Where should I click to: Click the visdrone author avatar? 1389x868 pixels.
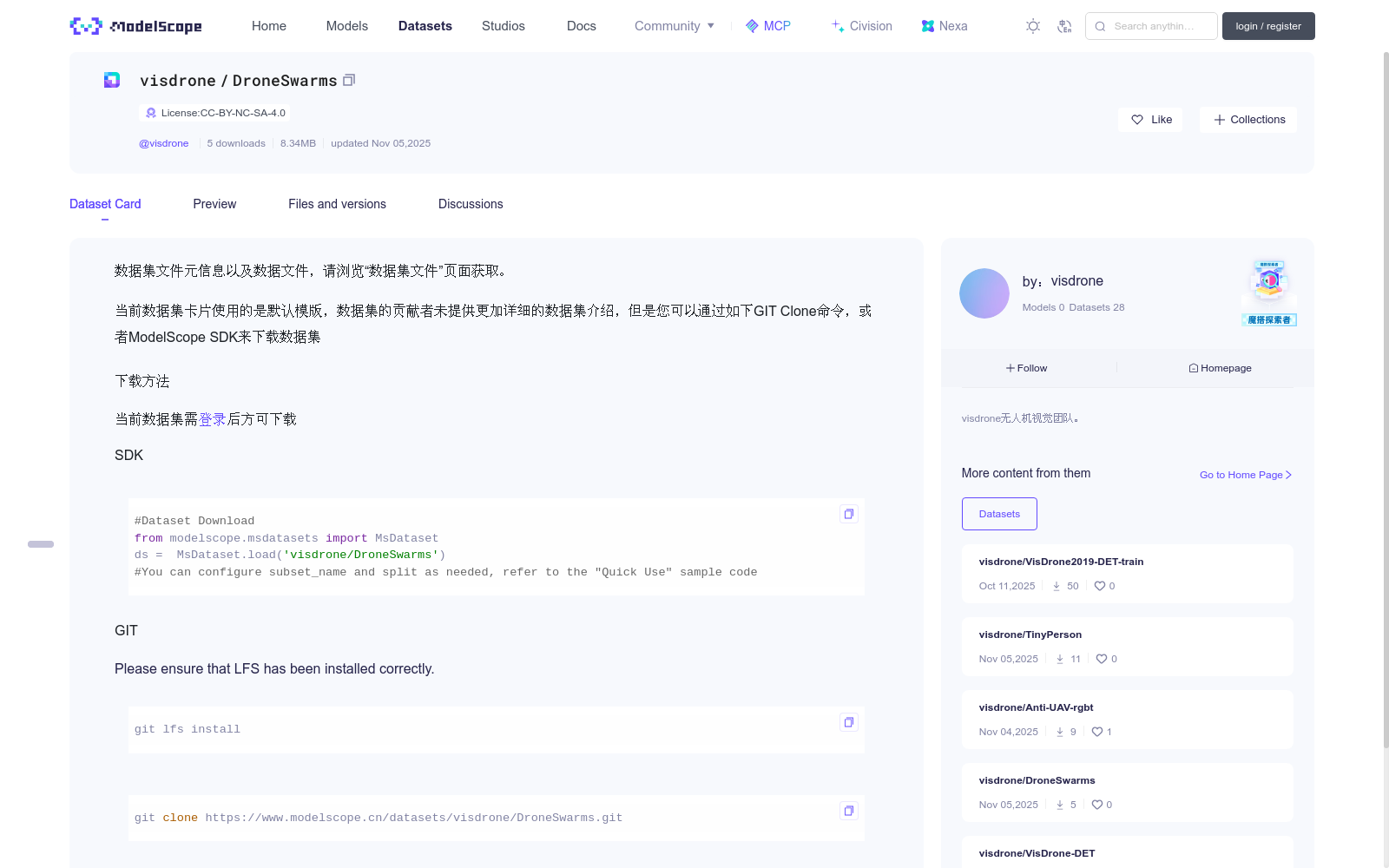[984, 293]
